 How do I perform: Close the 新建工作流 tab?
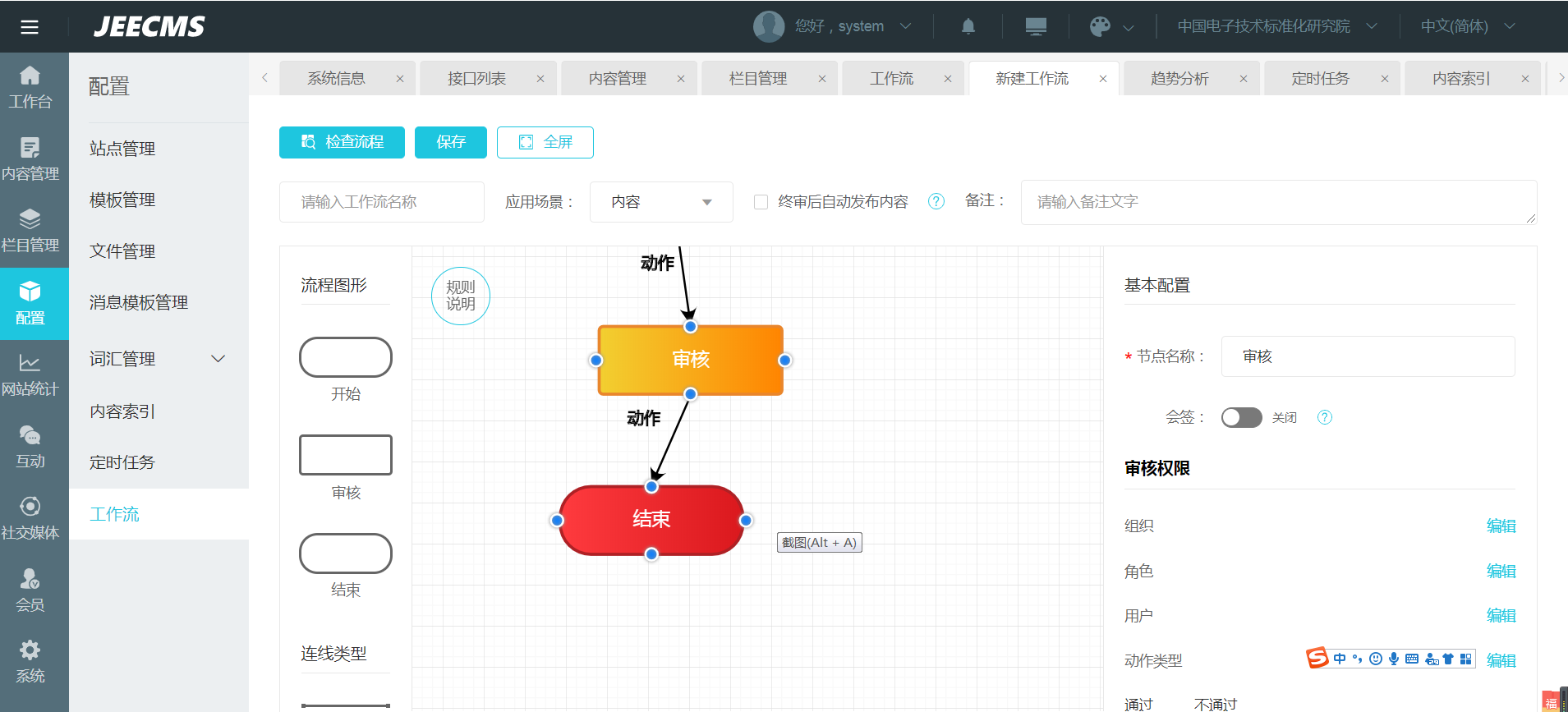pyautogui.click(x=1103, y=79)
